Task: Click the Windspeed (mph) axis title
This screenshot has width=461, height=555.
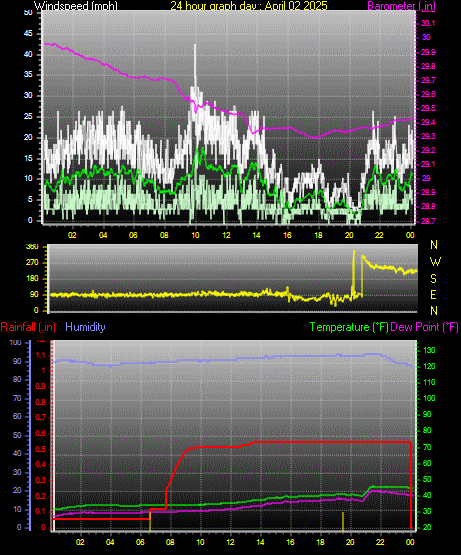Action: tap(75, 5)
